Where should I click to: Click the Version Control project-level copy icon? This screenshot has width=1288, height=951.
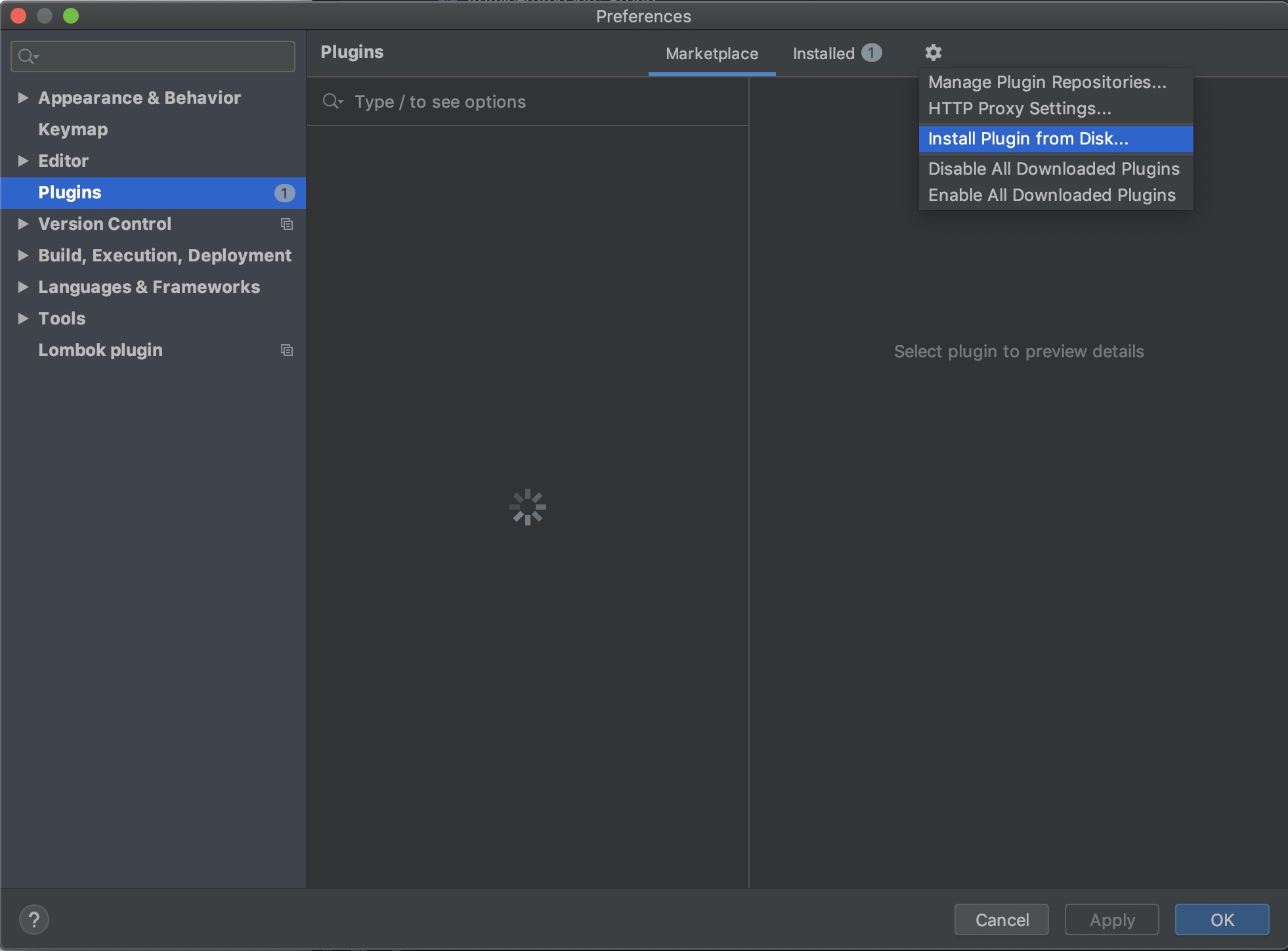coord(287,224)
